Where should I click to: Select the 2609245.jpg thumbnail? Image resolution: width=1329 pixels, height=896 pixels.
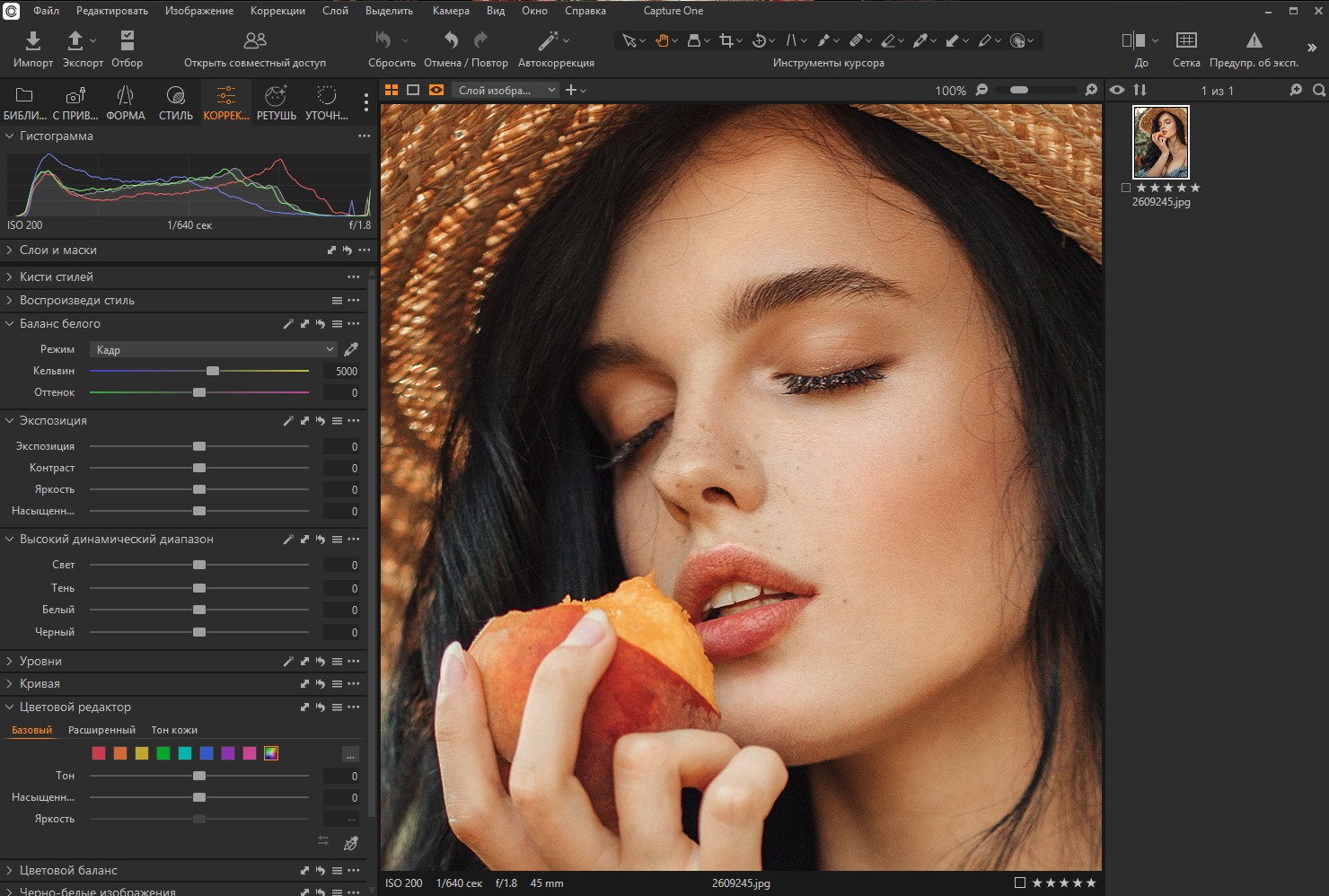(1160, 142)
